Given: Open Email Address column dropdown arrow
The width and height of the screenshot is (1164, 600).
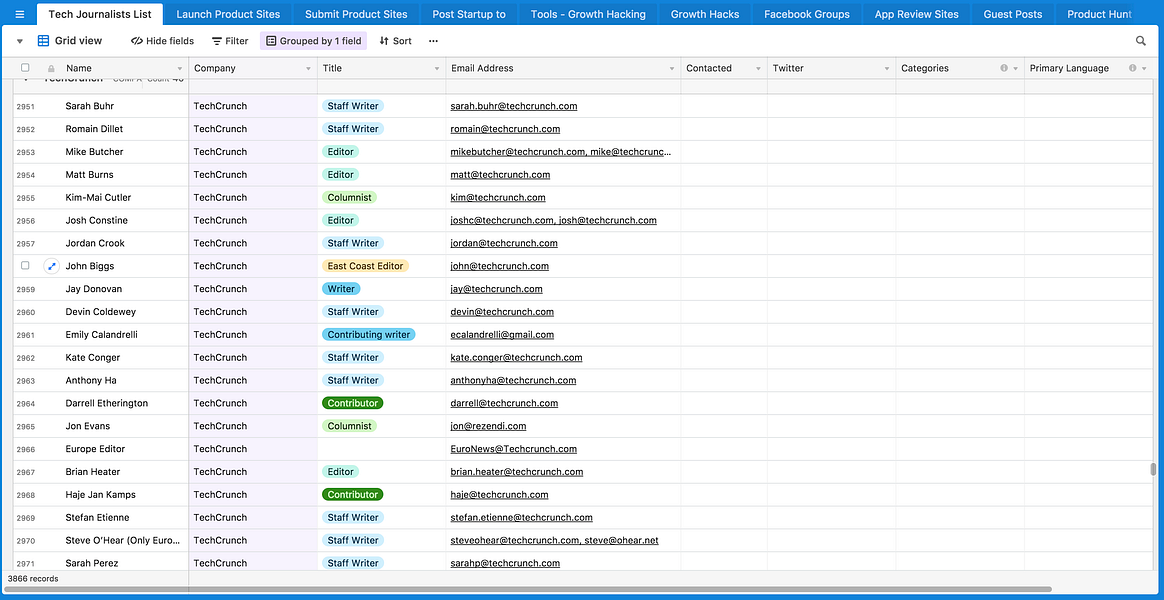Looking at the screenshot, I should (x=672, y=68).
